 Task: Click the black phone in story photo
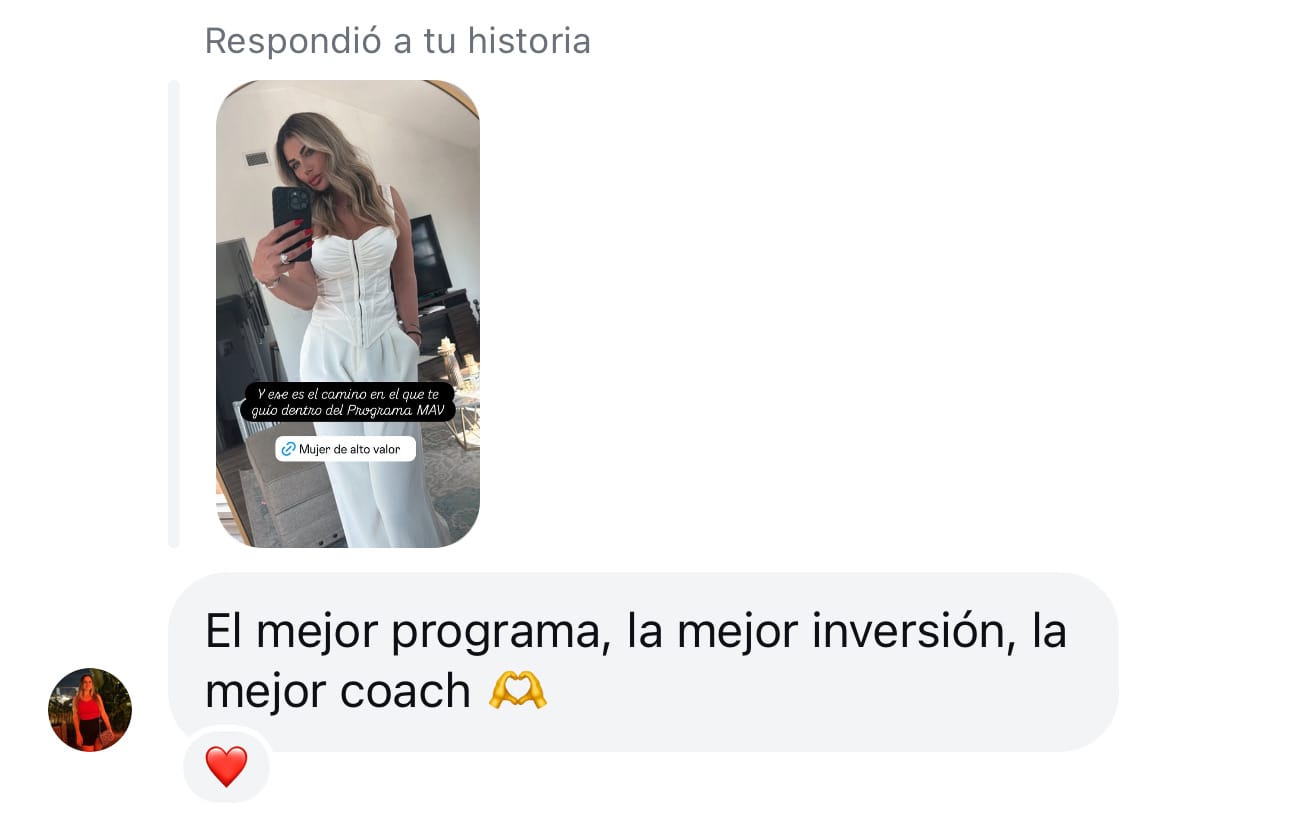291,218
